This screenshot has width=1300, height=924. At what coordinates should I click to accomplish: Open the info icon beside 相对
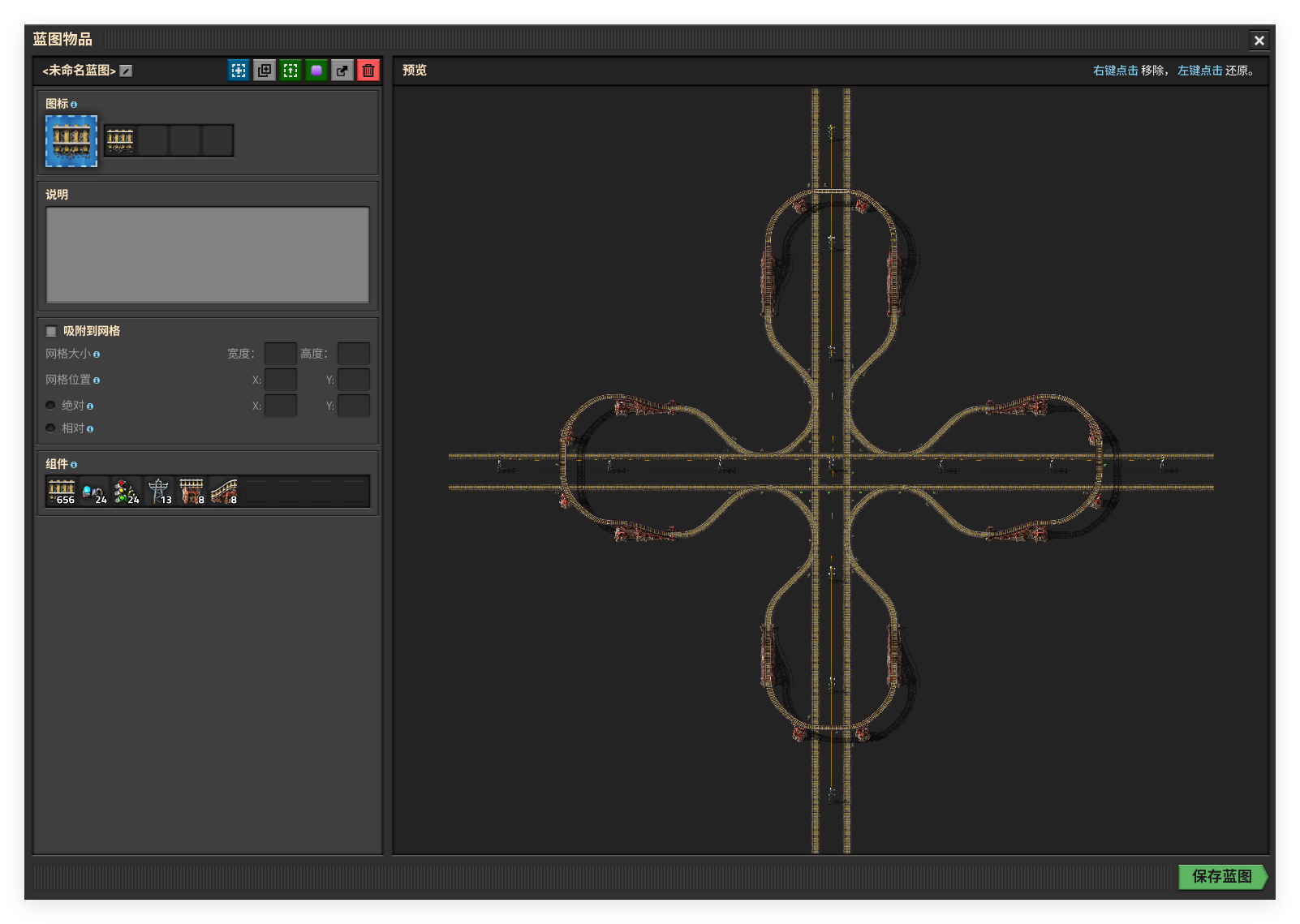(x=90, y=429)
